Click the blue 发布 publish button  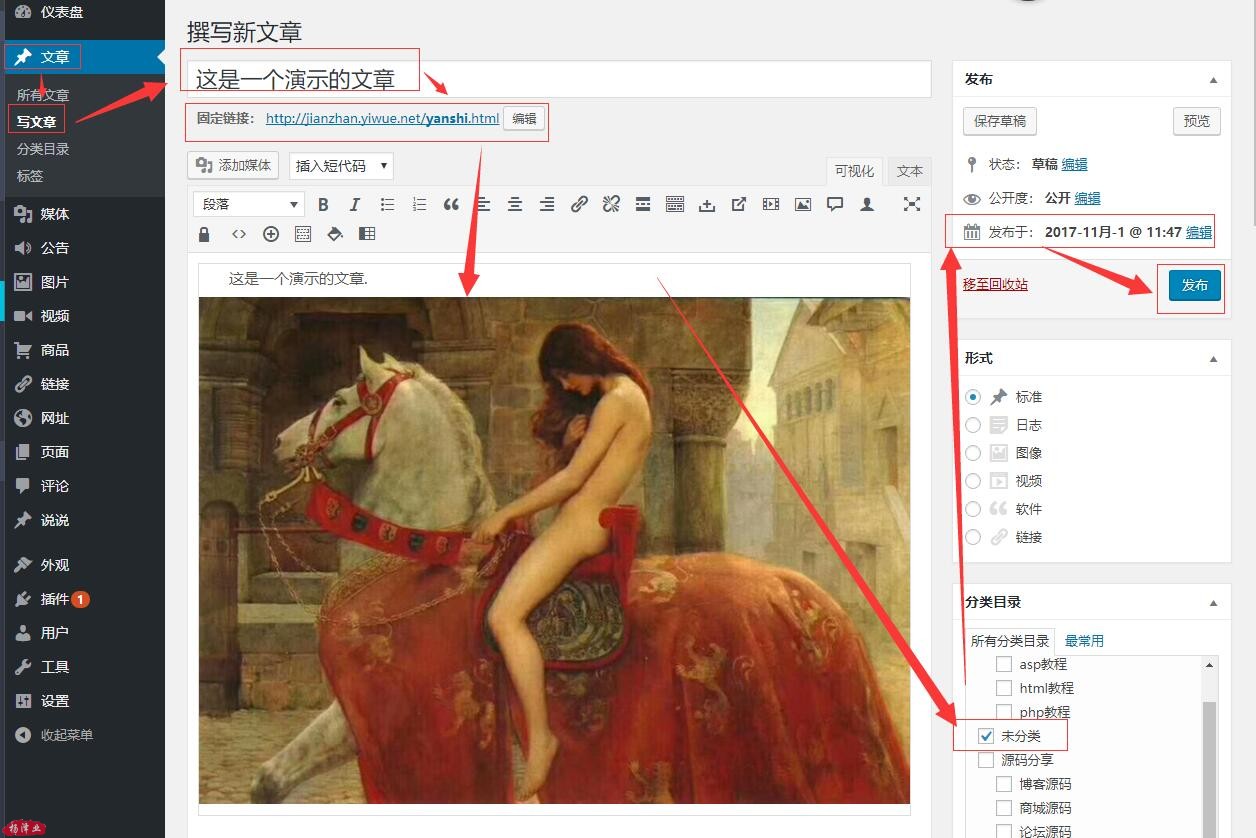coord(1194,285)
